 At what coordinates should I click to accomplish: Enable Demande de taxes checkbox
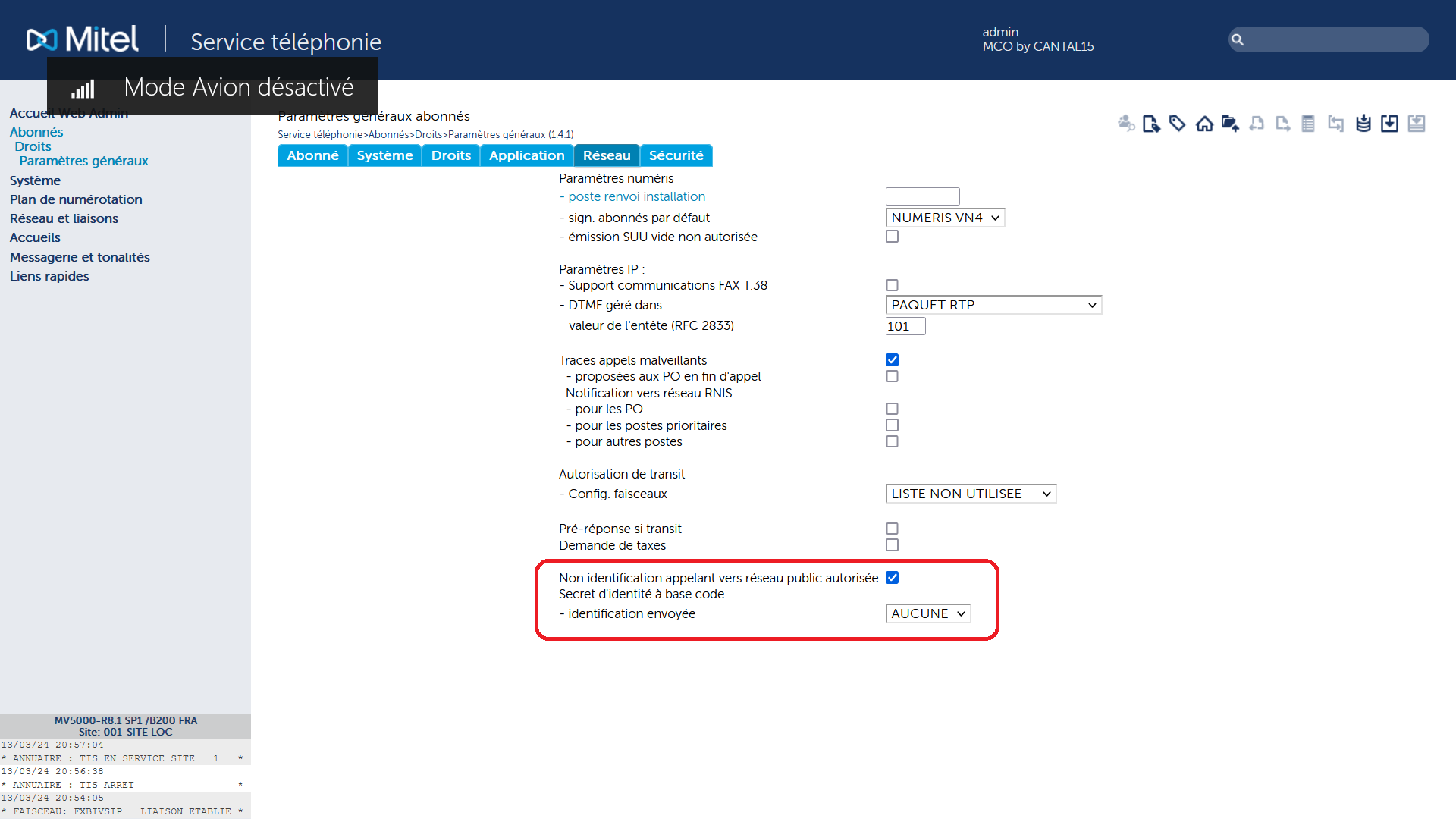tap(893, 545)
